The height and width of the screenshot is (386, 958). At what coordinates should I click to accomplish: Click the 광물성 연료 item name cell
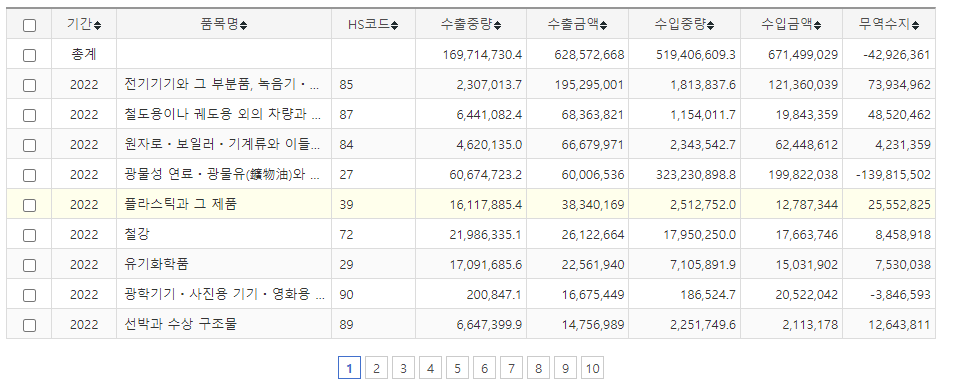tap(224, 175)
